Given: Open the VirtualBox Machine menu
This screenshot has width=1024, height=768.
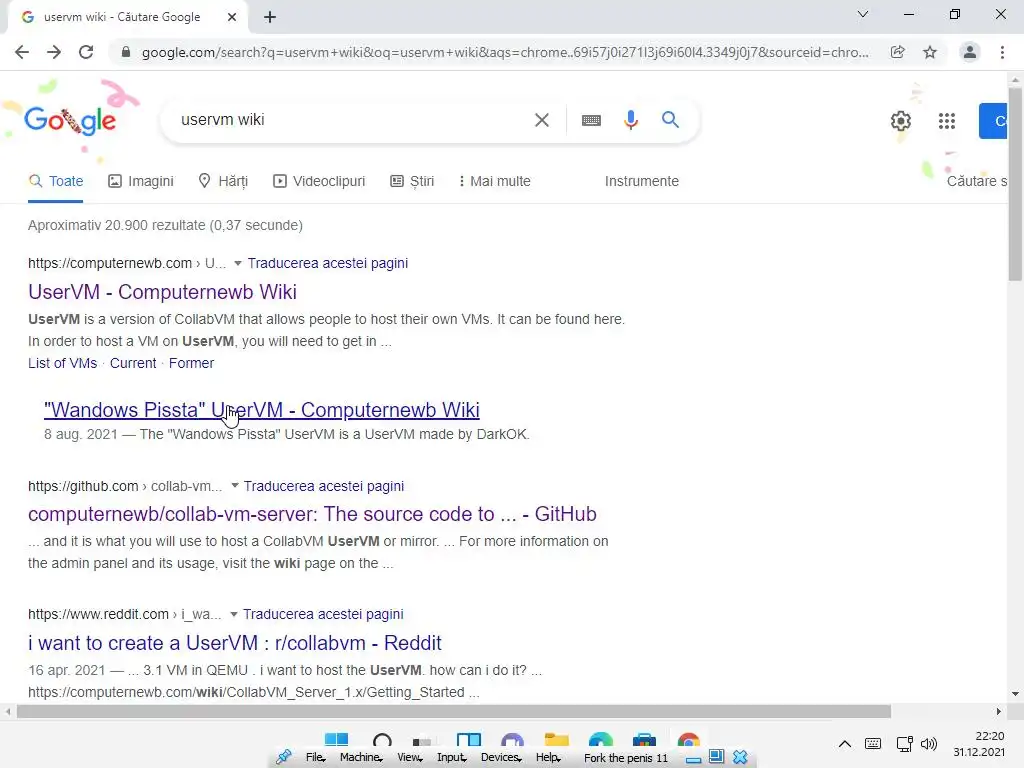Looking at the screenshot, I should point(360,758).
